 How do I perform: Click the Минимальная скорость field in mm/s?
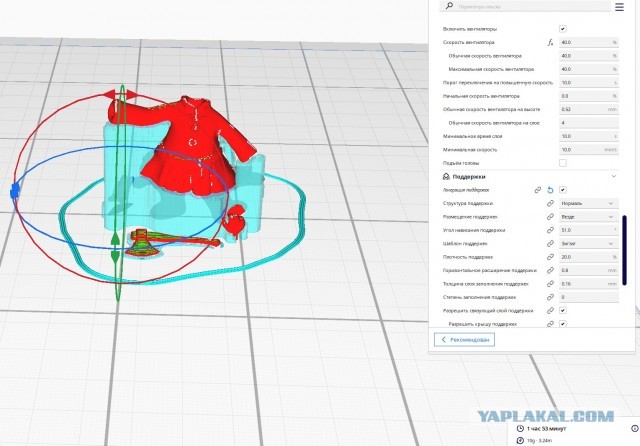click(589, 150)
